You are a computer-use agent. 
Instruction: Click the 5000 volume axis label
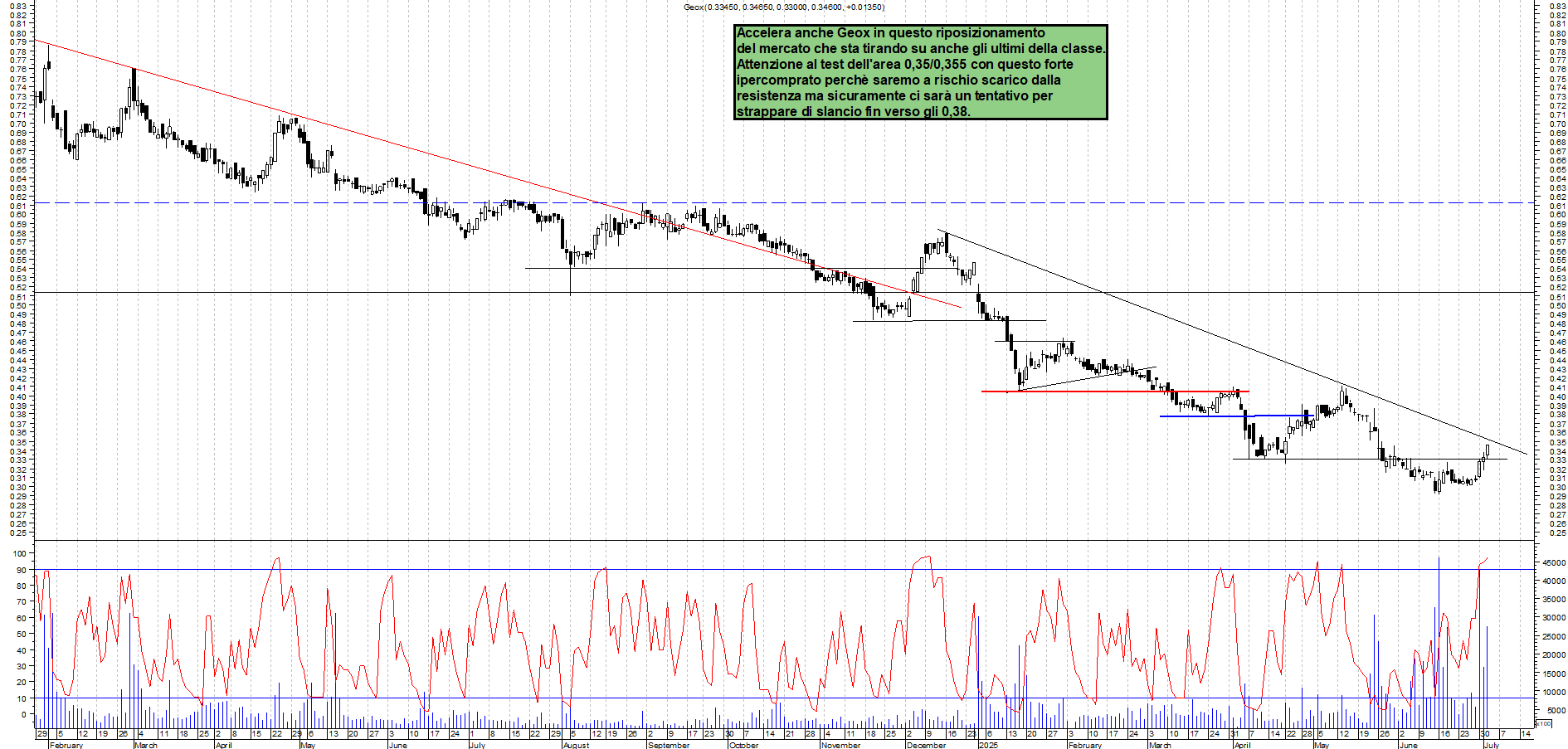1556,711
